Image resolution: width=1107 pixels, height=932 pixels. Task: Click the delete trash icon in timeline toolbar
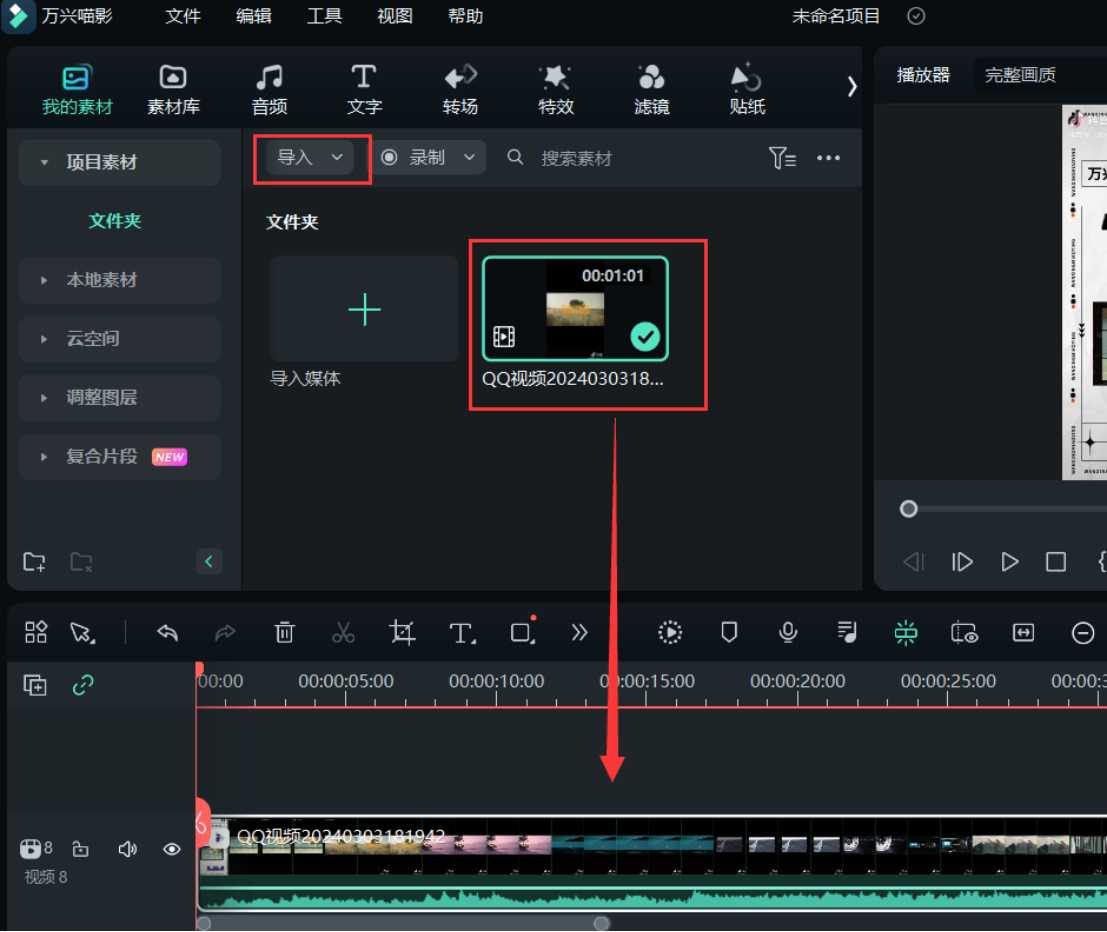285,632
